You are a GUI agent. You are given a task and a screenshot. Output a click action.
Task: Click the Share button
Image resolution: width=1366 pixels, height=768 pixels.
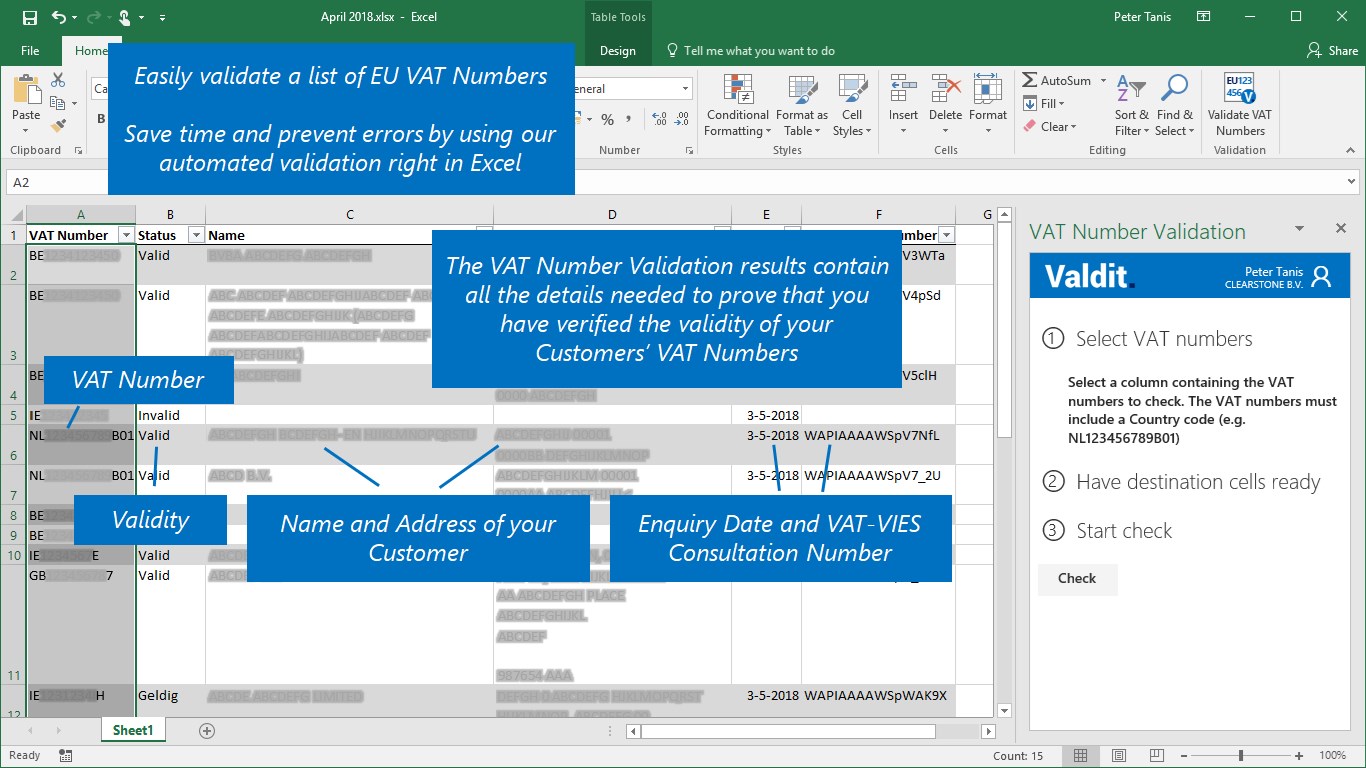point(1332,51)
